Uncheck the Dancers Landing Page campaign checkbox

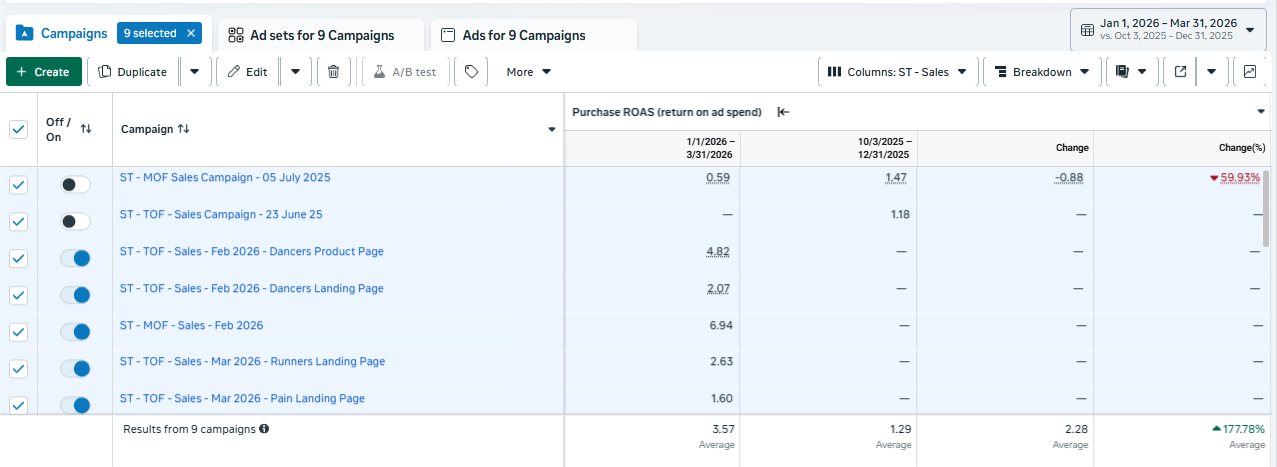tap(18, 295)
